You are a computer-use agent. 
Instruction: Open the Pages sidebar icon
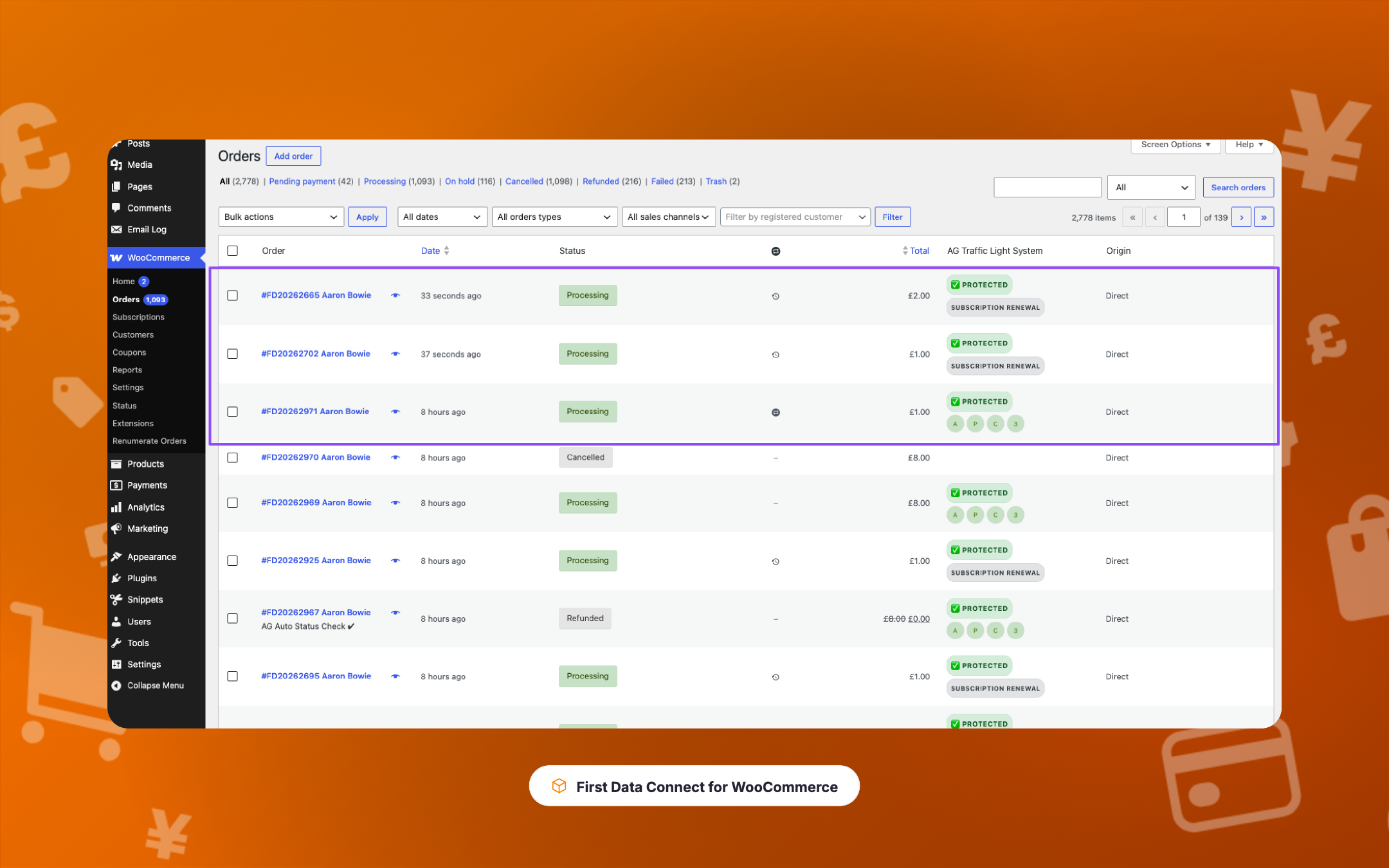[116, 186]
